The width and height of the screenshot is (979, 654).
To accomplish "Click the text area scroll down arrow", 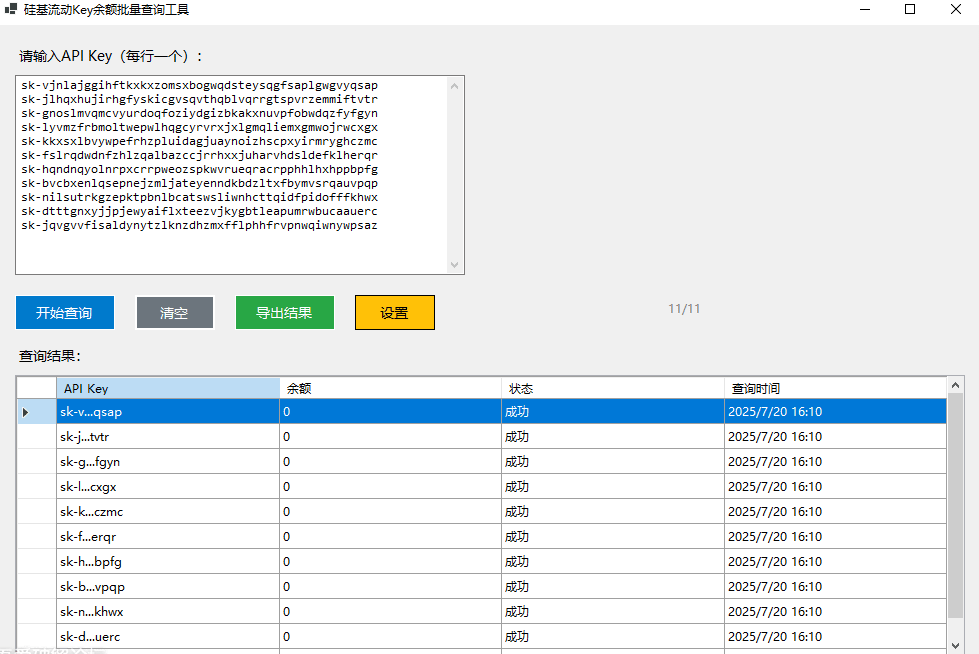I will point(456,265).
